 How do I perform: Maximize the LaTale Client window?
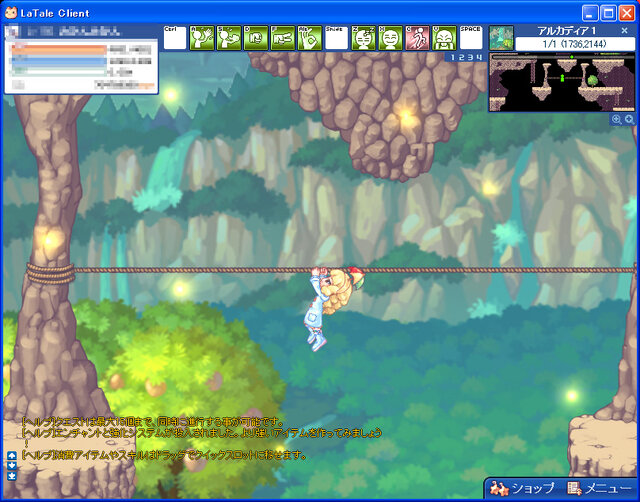(x=608, y=13)
